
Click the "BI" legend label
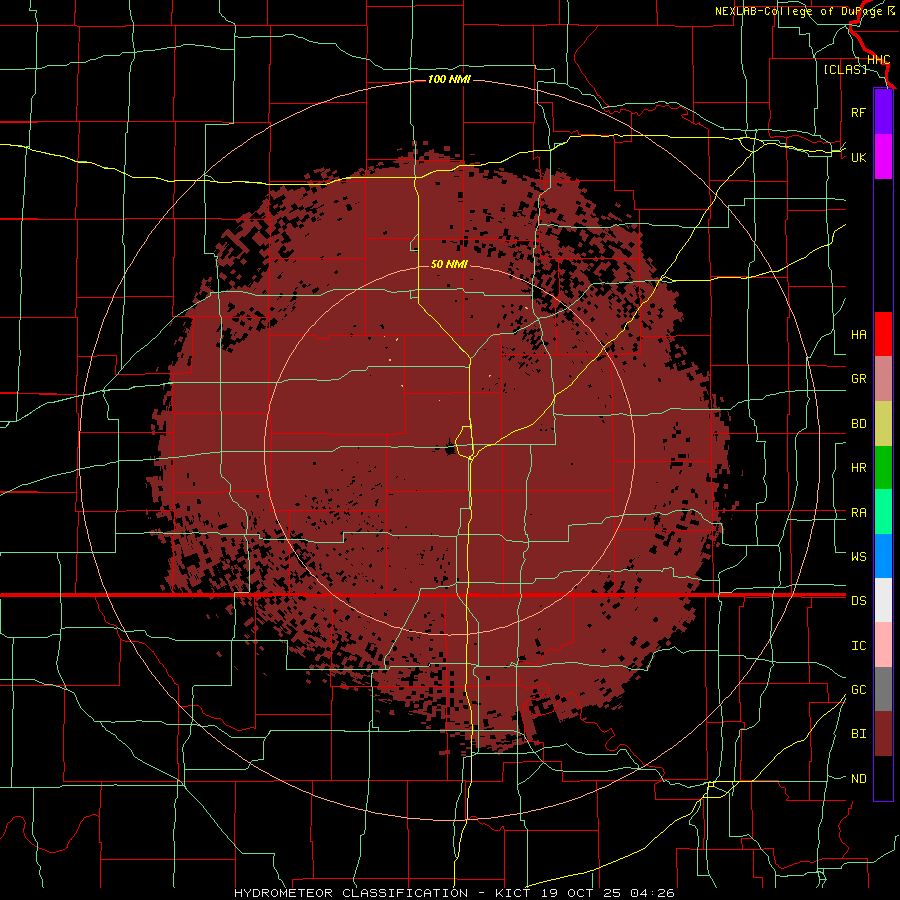[x=858, y=734]
